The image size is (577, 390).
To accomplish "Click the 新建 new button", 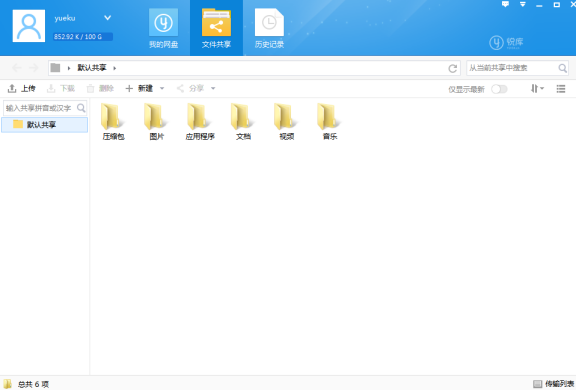I will tap(139, 88).
